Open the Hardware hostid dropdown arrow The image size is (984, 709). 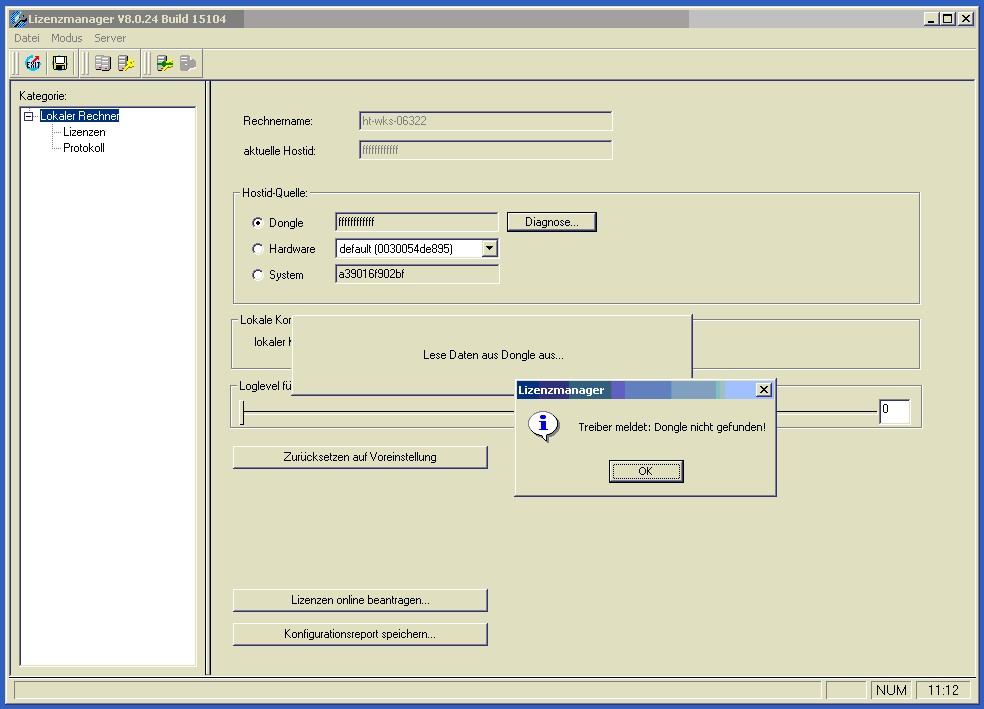click(x=489, y=248)
